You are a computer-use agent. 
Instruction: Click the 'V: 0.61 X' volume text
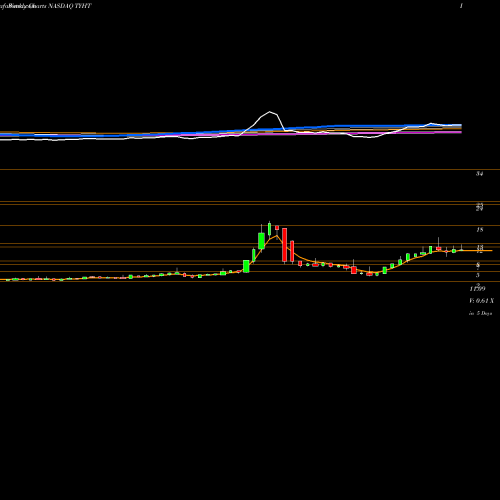click(481, 301)
